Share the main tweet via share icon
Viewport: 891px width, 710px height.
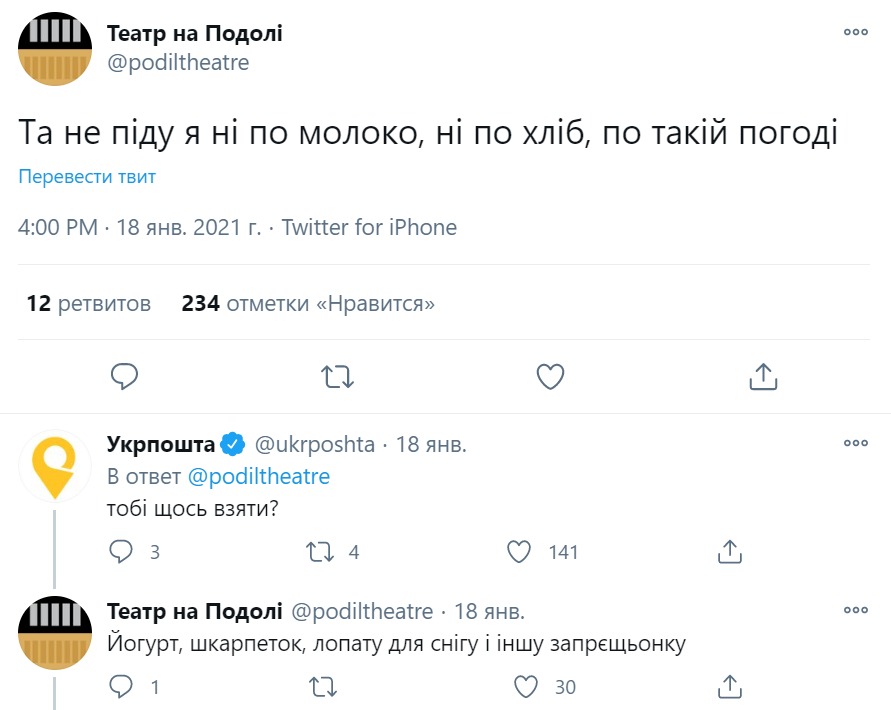click(x=763, y=376)
